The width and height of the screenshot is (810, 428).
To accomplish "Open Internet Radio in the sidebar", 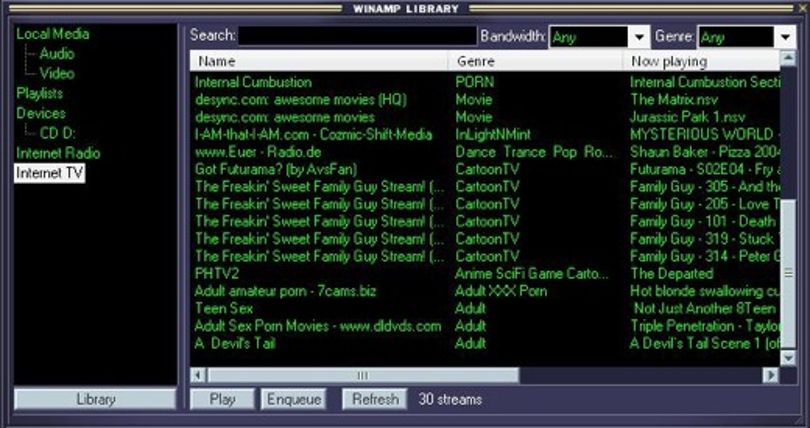I will (58, 153).
